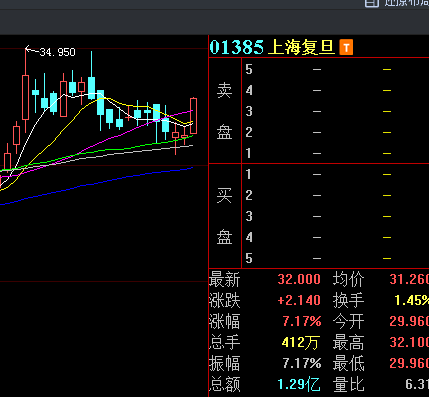
Task: Click the 34.950 high price marker
Action: click(57, 52)
